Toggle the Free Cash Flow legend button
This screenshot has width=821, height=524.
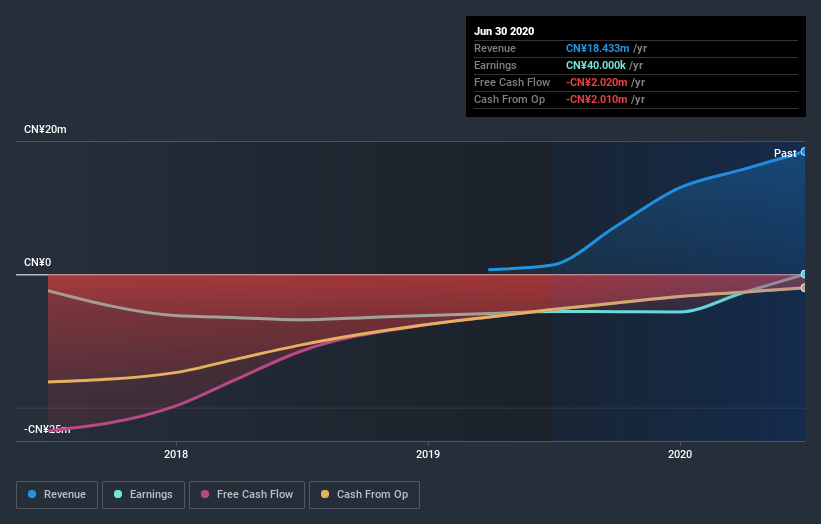(x=247, y=495)
